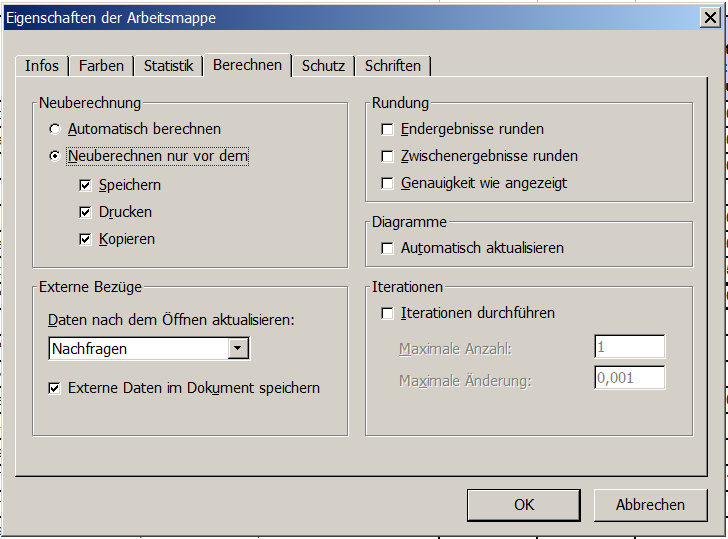Screen dimensions: 728x539
Task: Switch to the Infos tab
Action: (42, 66)
